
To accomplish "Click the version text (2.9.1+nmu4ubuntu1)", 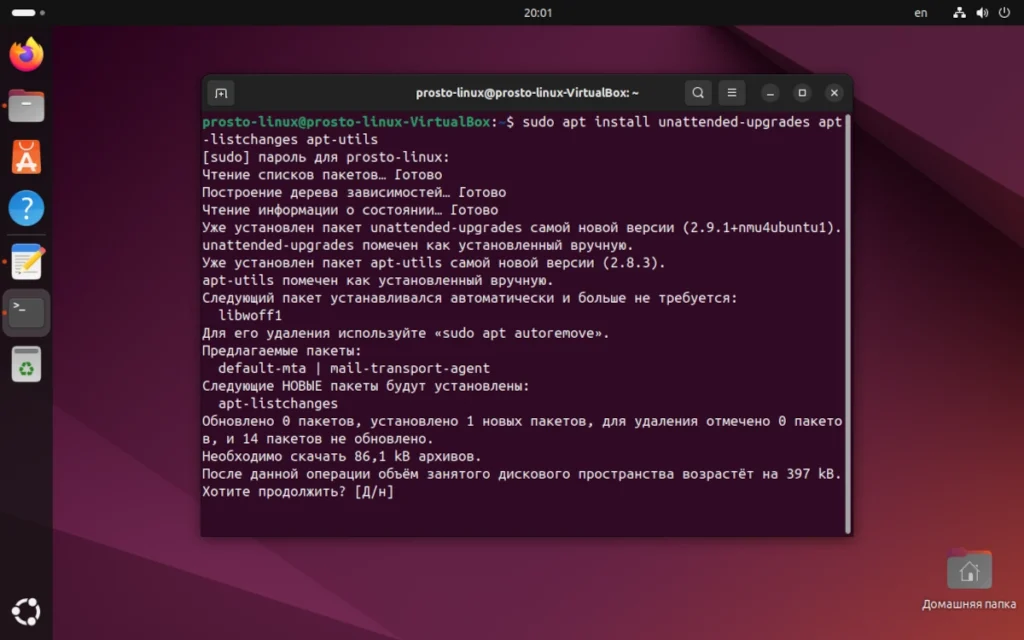I will pos(759,228).
